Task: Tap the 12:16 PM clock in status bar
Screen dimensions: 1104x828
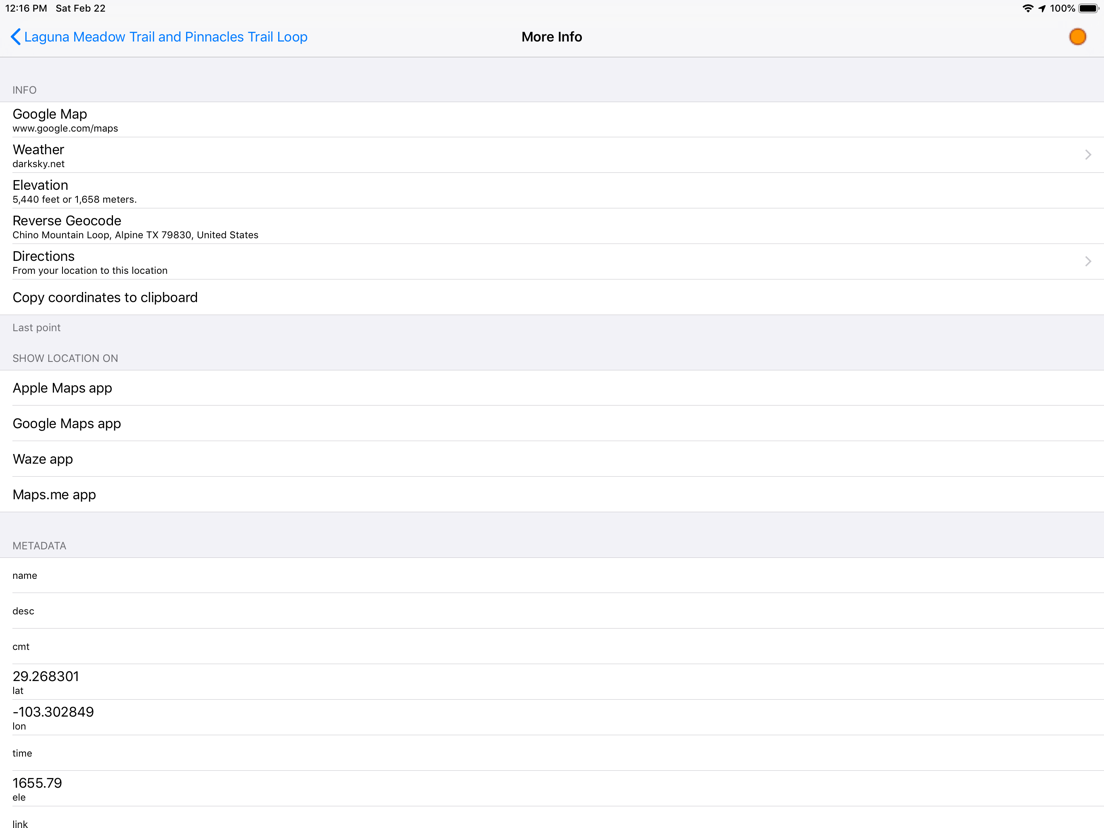Action: coord(26,8)
